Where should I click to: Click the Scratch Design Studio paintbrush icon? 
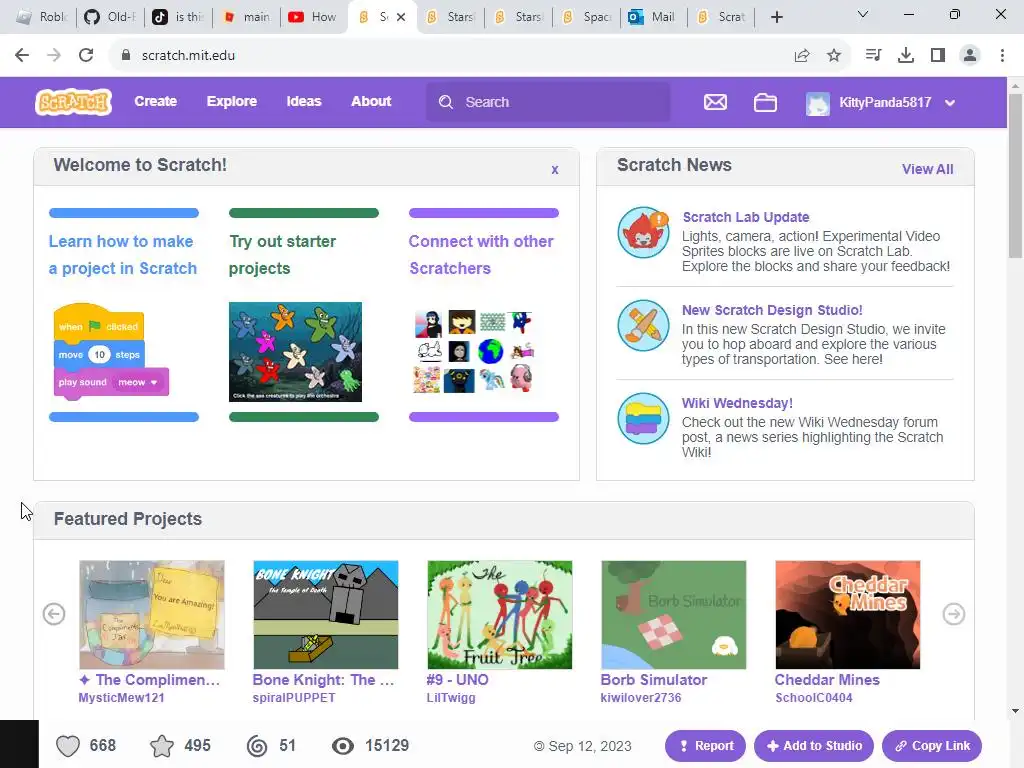coord(643,325)
